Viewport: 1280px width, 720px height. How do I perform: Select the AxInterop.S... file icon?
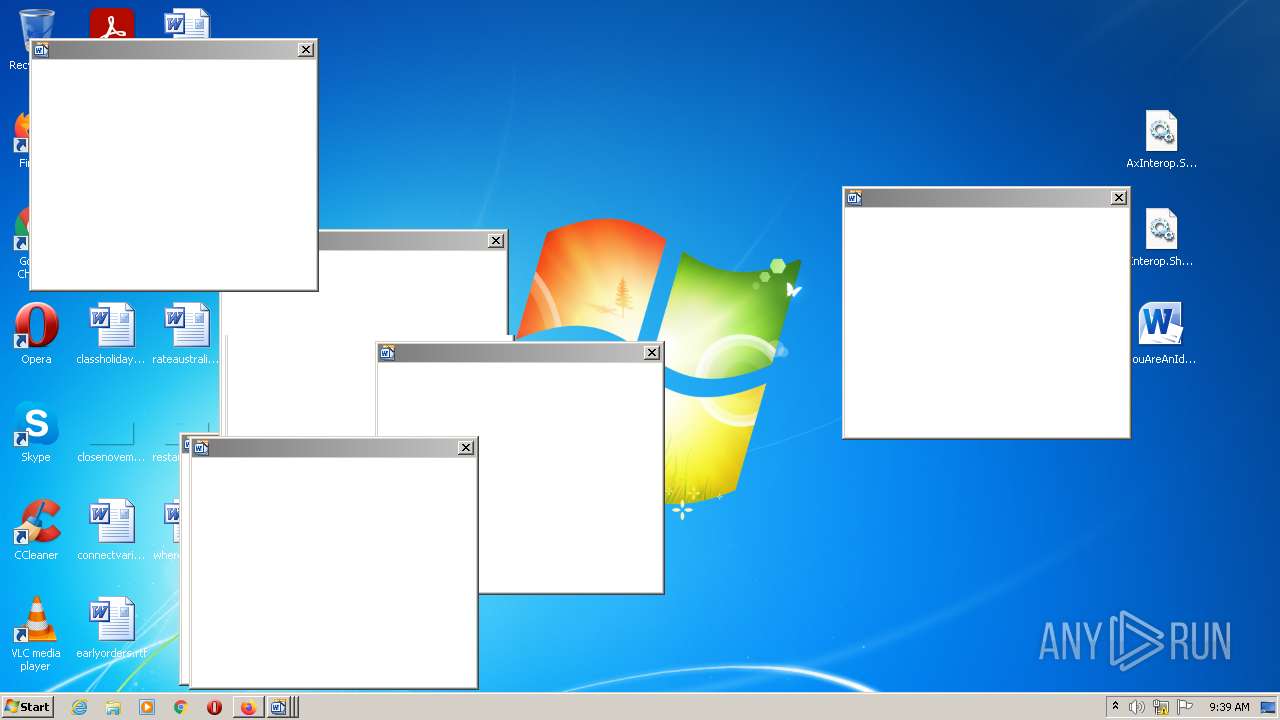point(1161,139)
